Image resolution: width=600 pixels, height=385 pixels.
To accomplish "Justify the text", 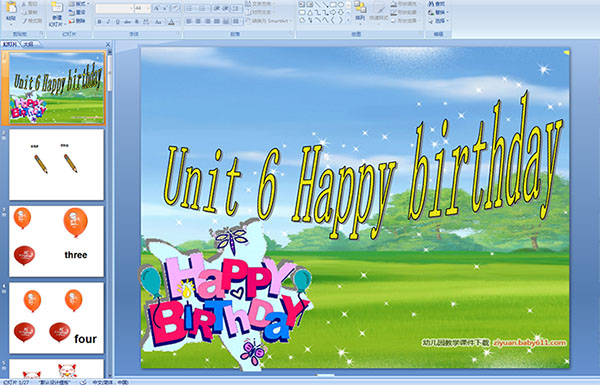I will [x=217, y=21].
